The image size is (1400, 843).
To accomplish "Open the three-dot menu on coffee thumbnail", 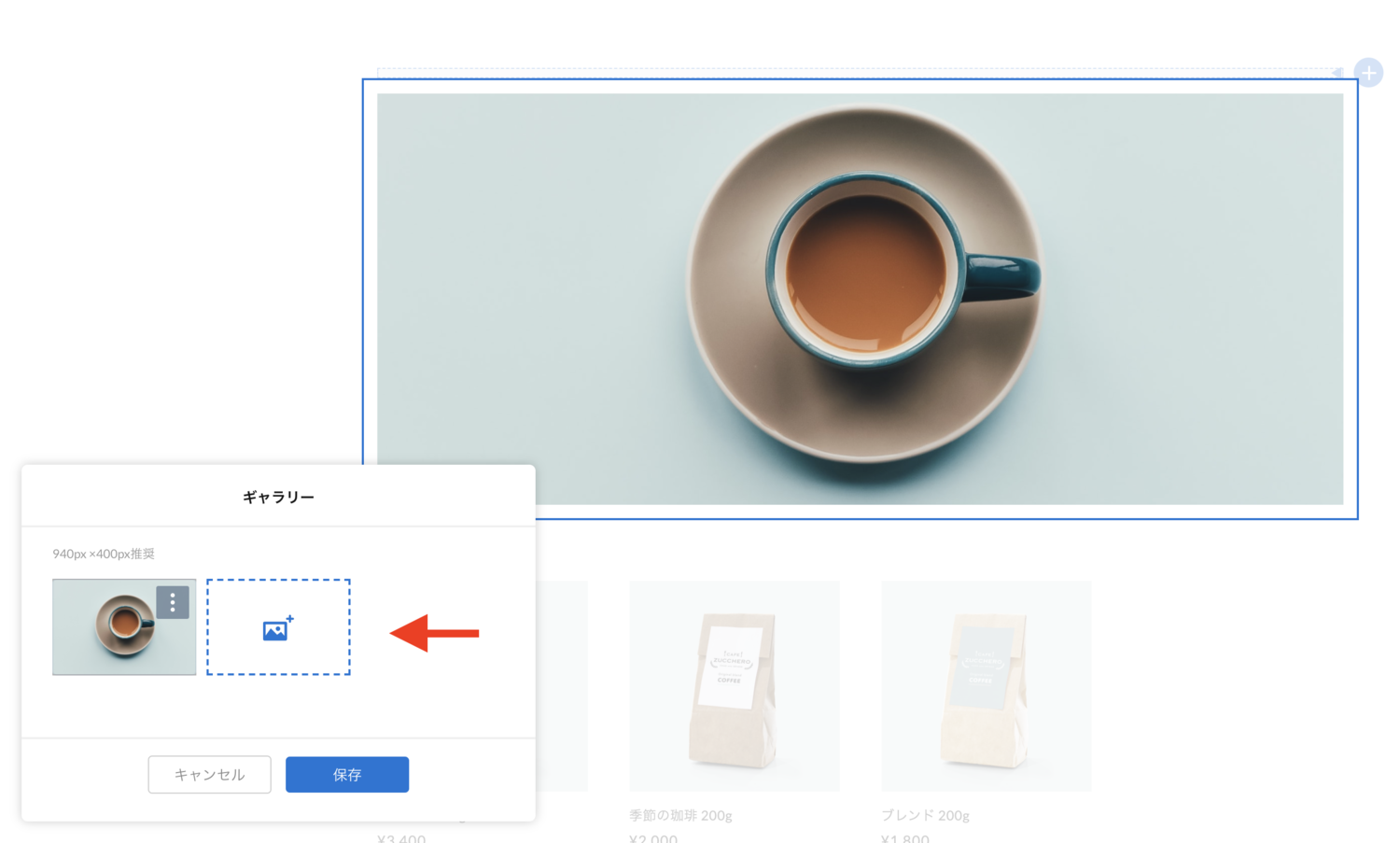I will click(x=173, y=602).
